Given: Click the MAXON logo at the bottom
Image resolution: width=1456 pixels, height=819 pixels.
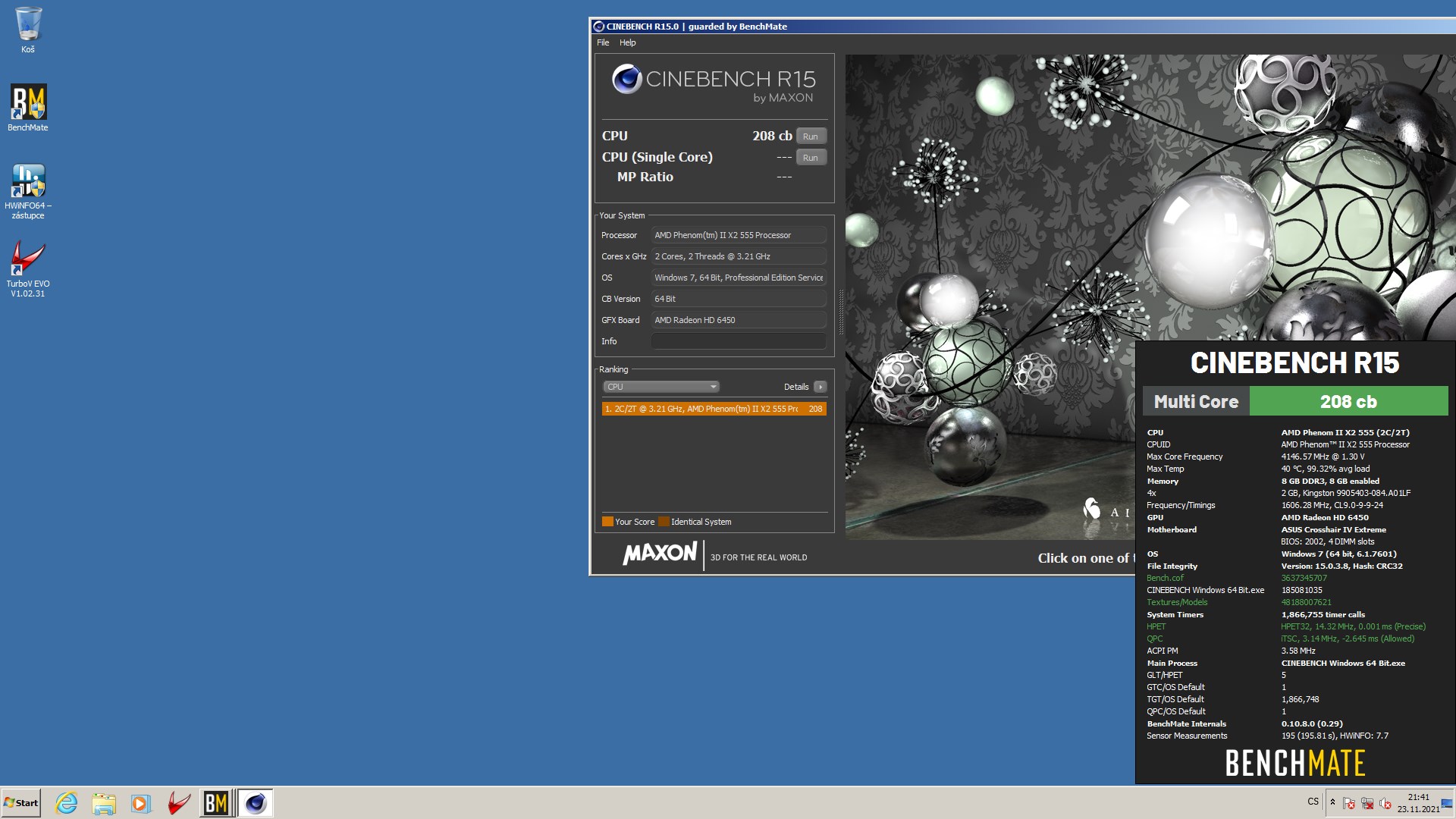Looking at the screenshot, I should [660, 553].
